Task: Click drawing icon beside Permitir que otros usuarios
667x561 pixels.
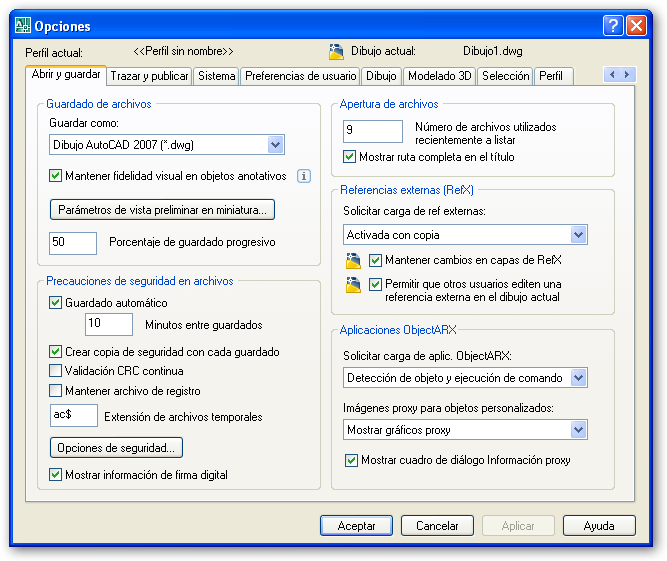Action: pos(353,285)
